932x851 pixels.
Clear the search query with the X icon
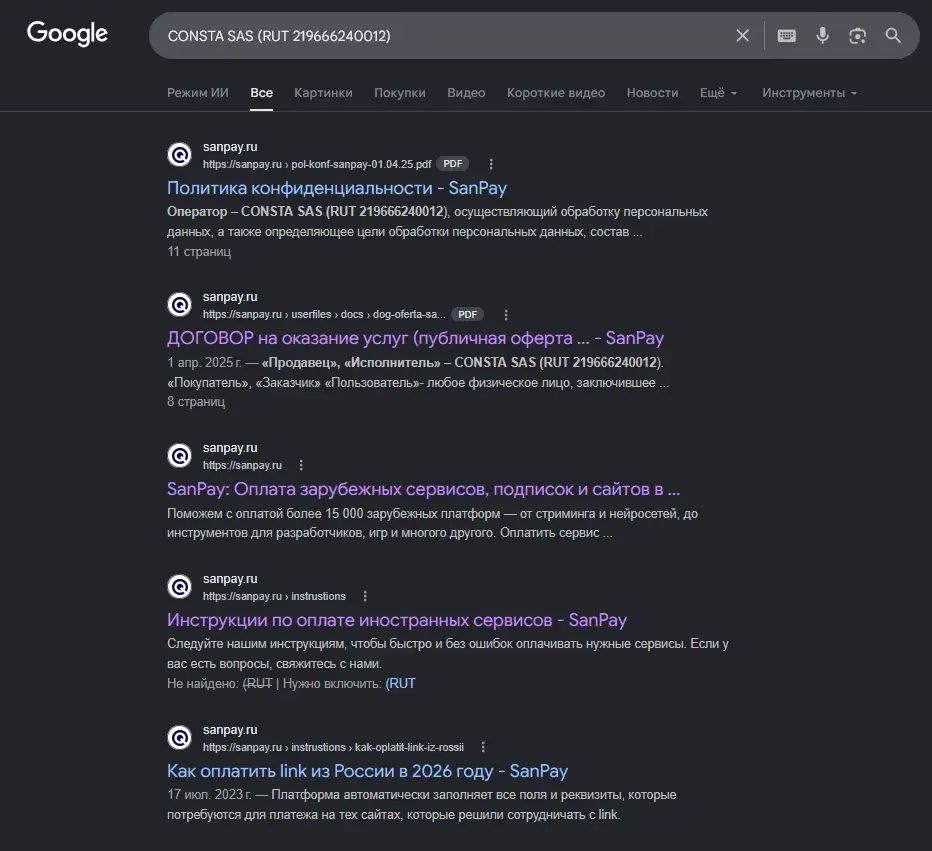click(742, 36)
